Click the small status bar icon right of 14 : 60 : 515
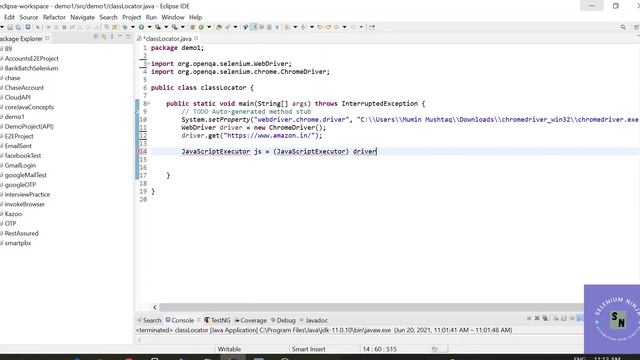The image size is (640, 360). pyautogui.click(x=434, y=349)
